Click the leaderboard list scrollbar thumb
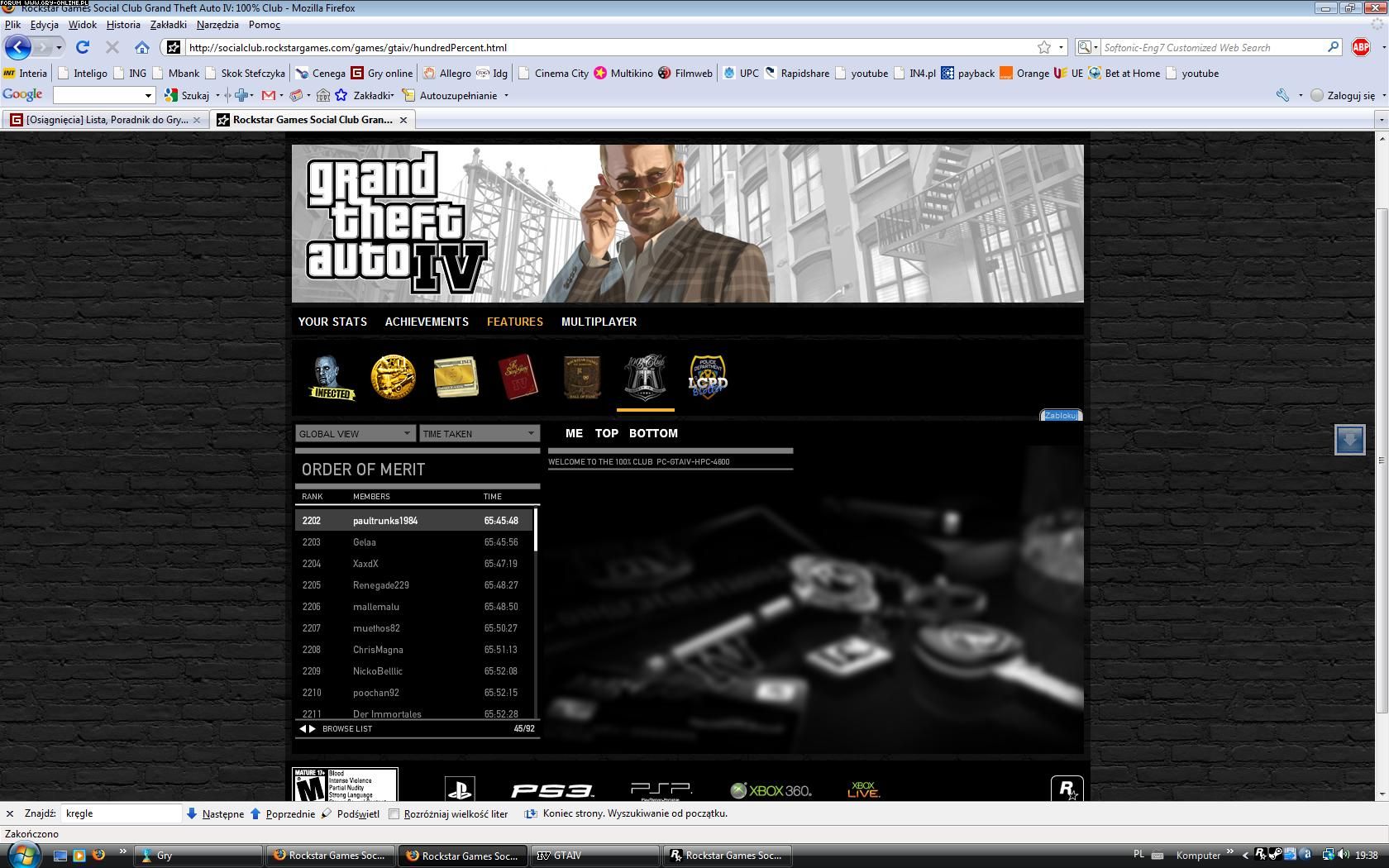Viewport: 1389px width, 868px height. click(535, 529)
